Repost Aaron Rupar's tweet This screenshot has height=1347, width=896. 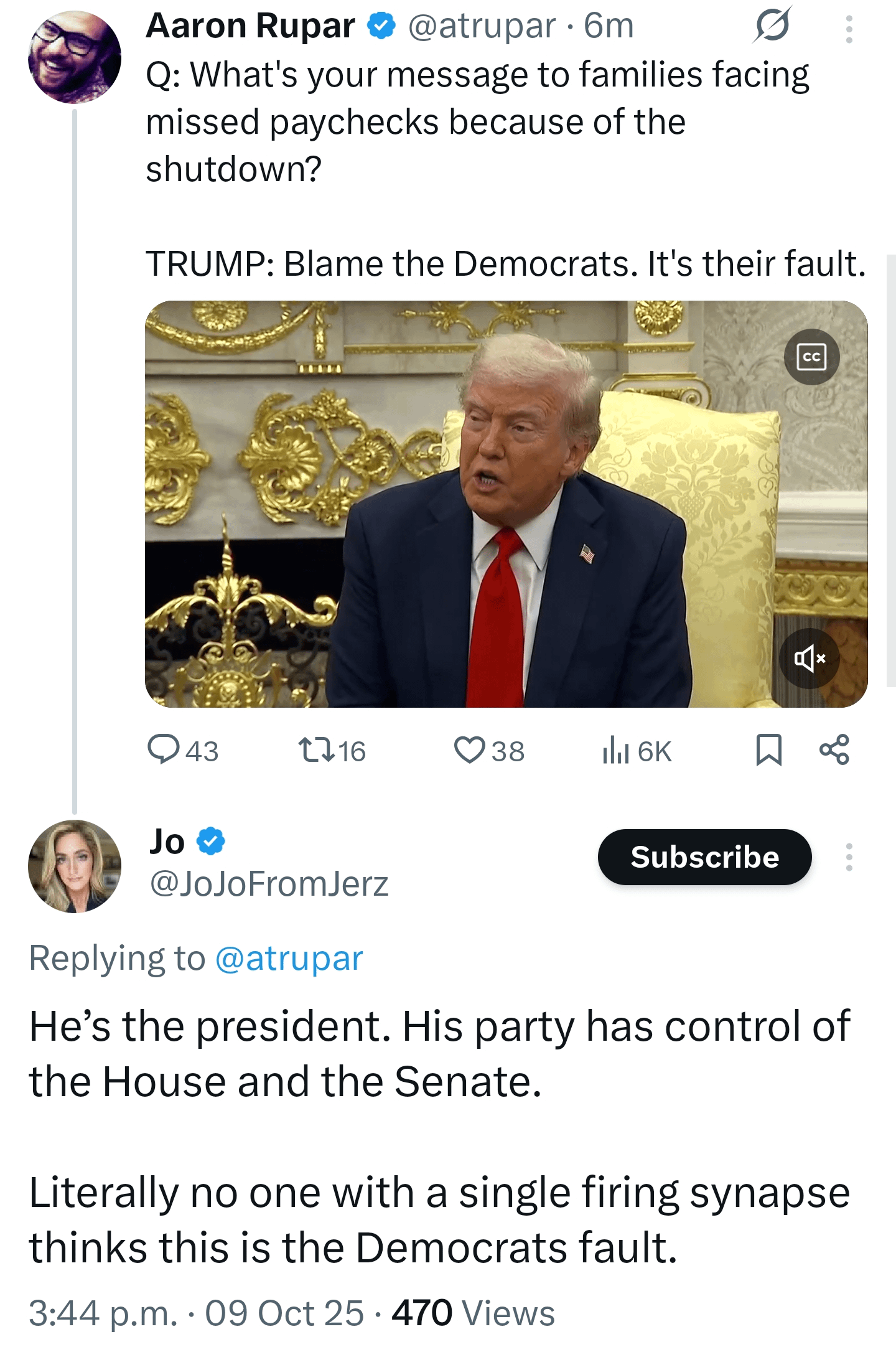coord(316,749)
